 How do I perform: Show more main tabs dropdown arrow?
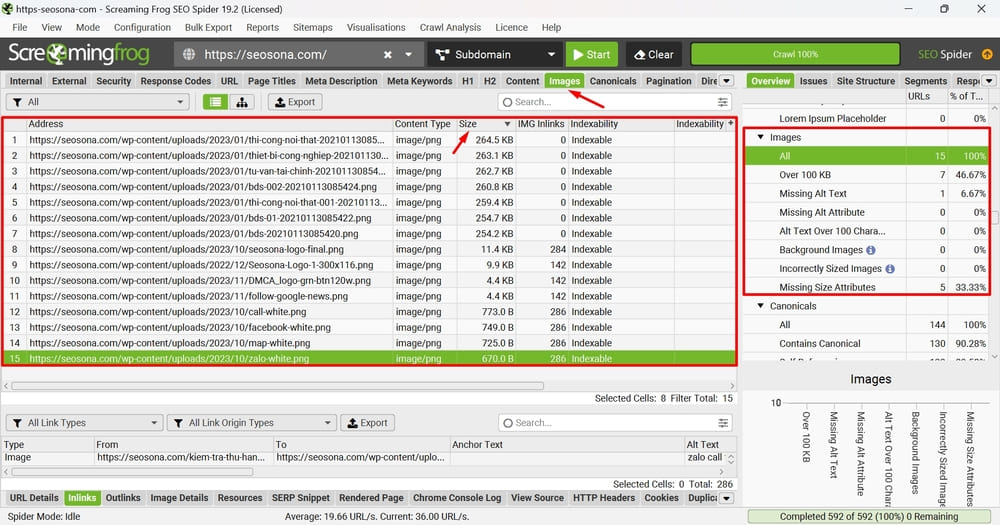[x=726, y=81]
